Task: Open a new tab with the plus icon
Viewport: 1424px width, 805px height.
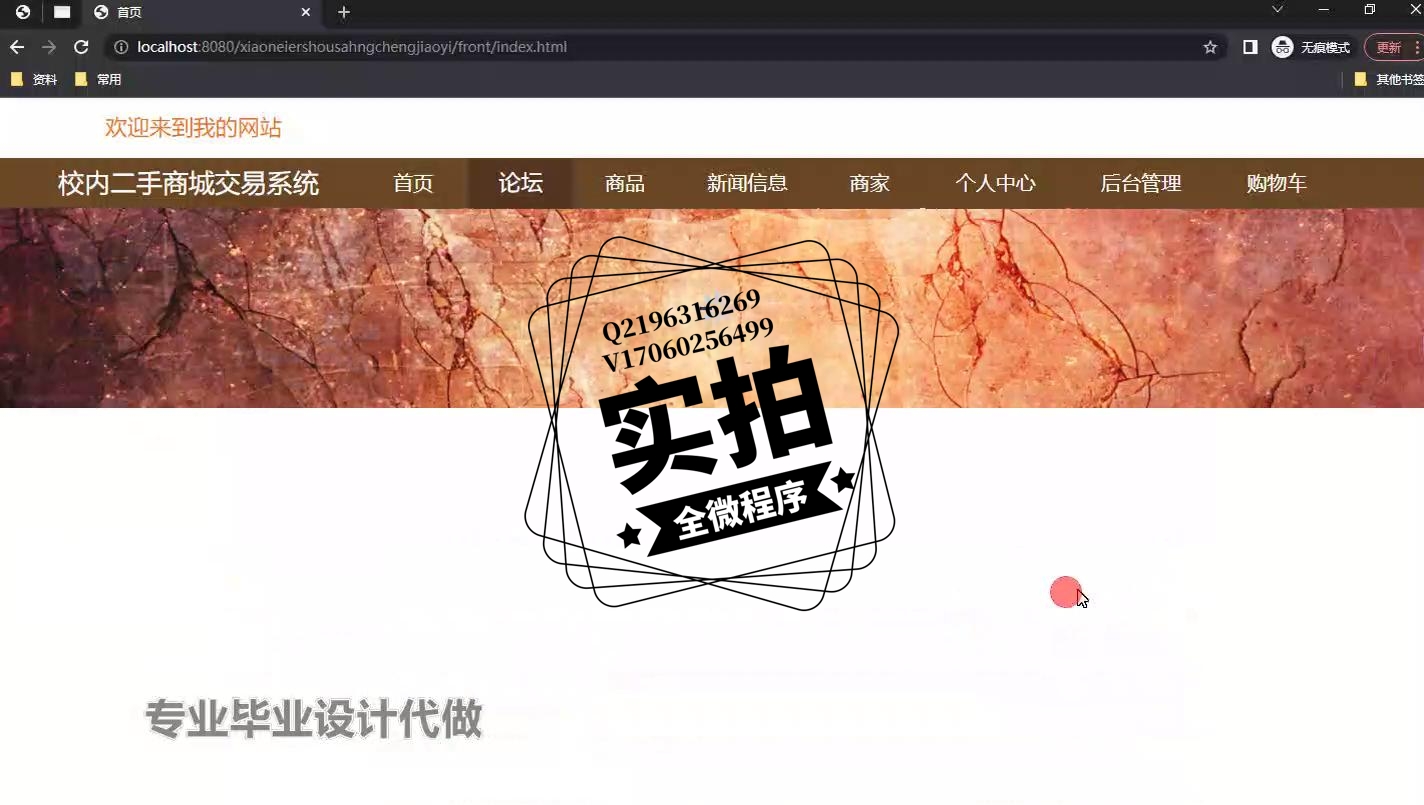Action: click(x=344, y=12)
